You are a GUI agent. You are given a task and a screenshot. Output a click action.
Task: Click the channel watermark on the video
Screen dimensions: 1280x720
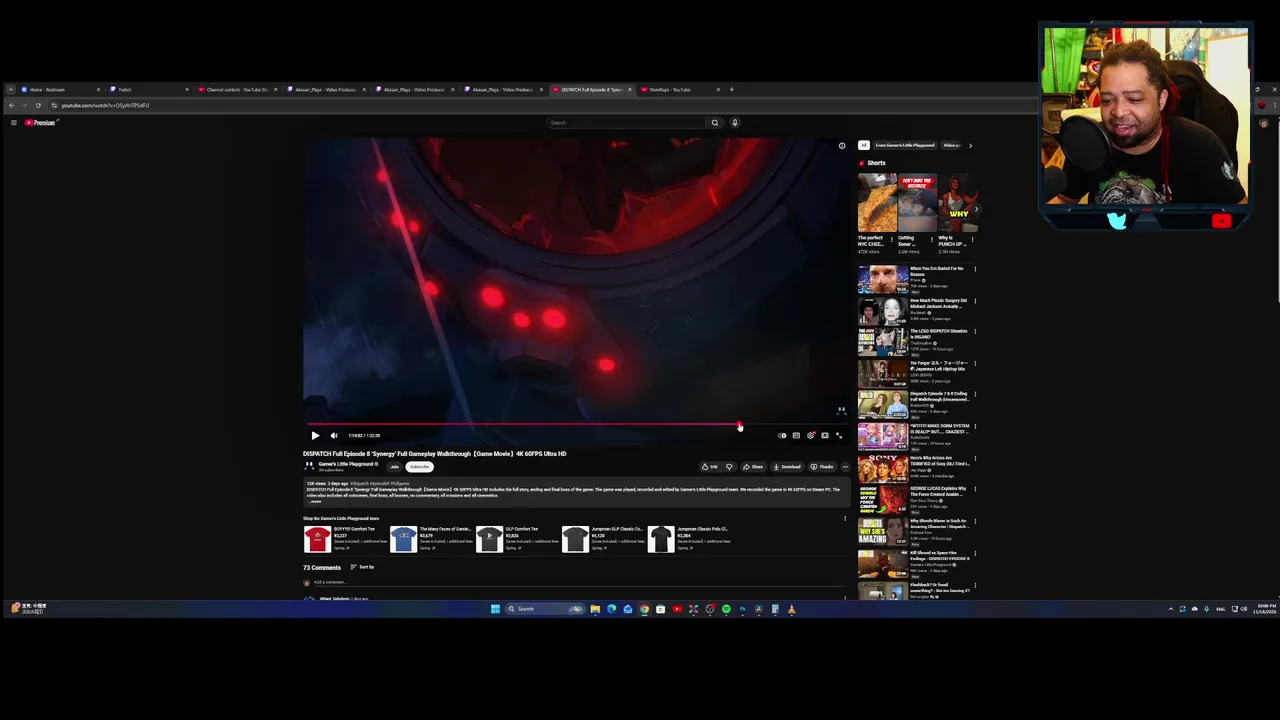[841, 410]
